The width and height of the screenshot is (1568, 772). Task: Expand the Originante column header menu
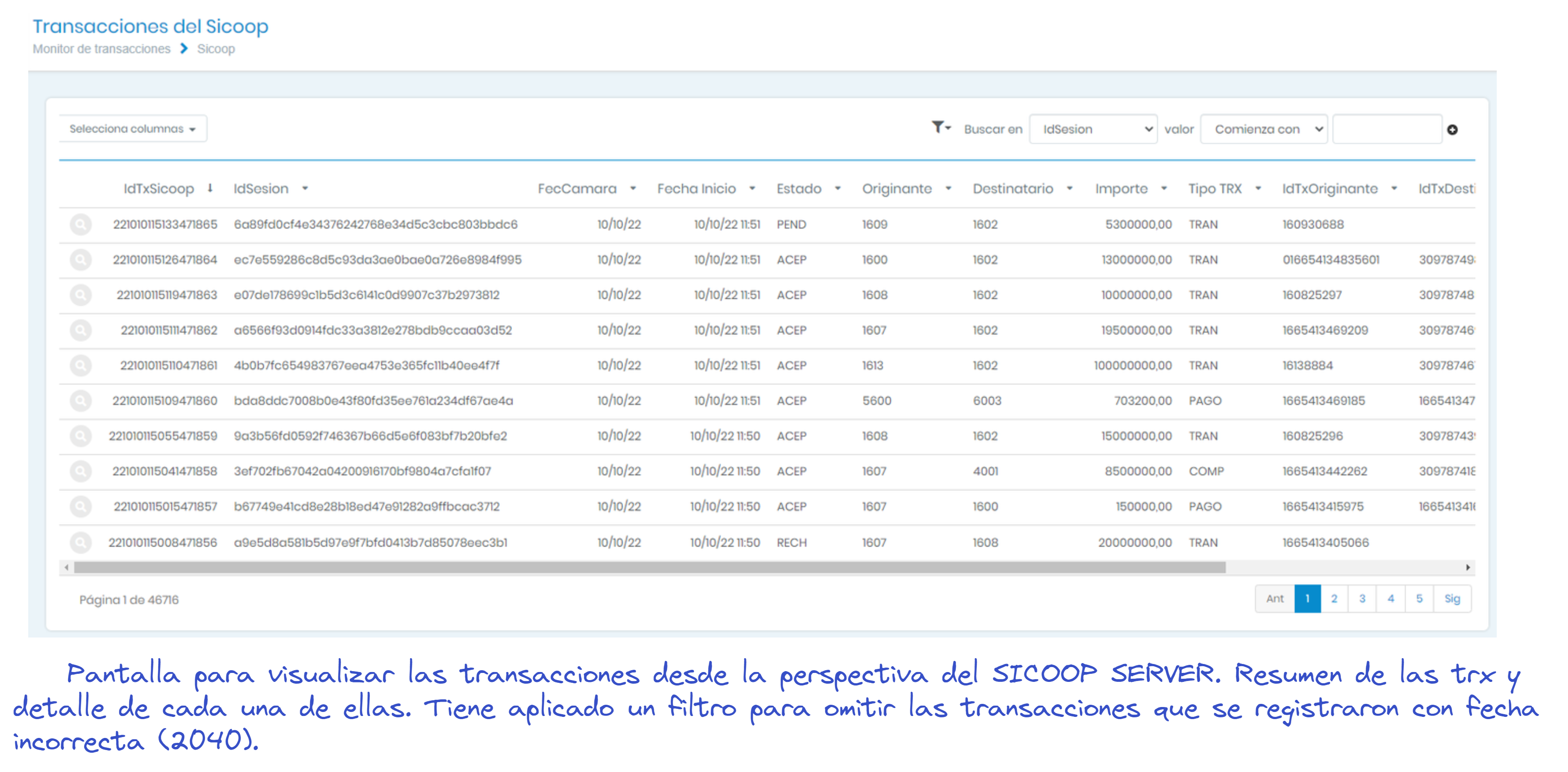[949, 189]
